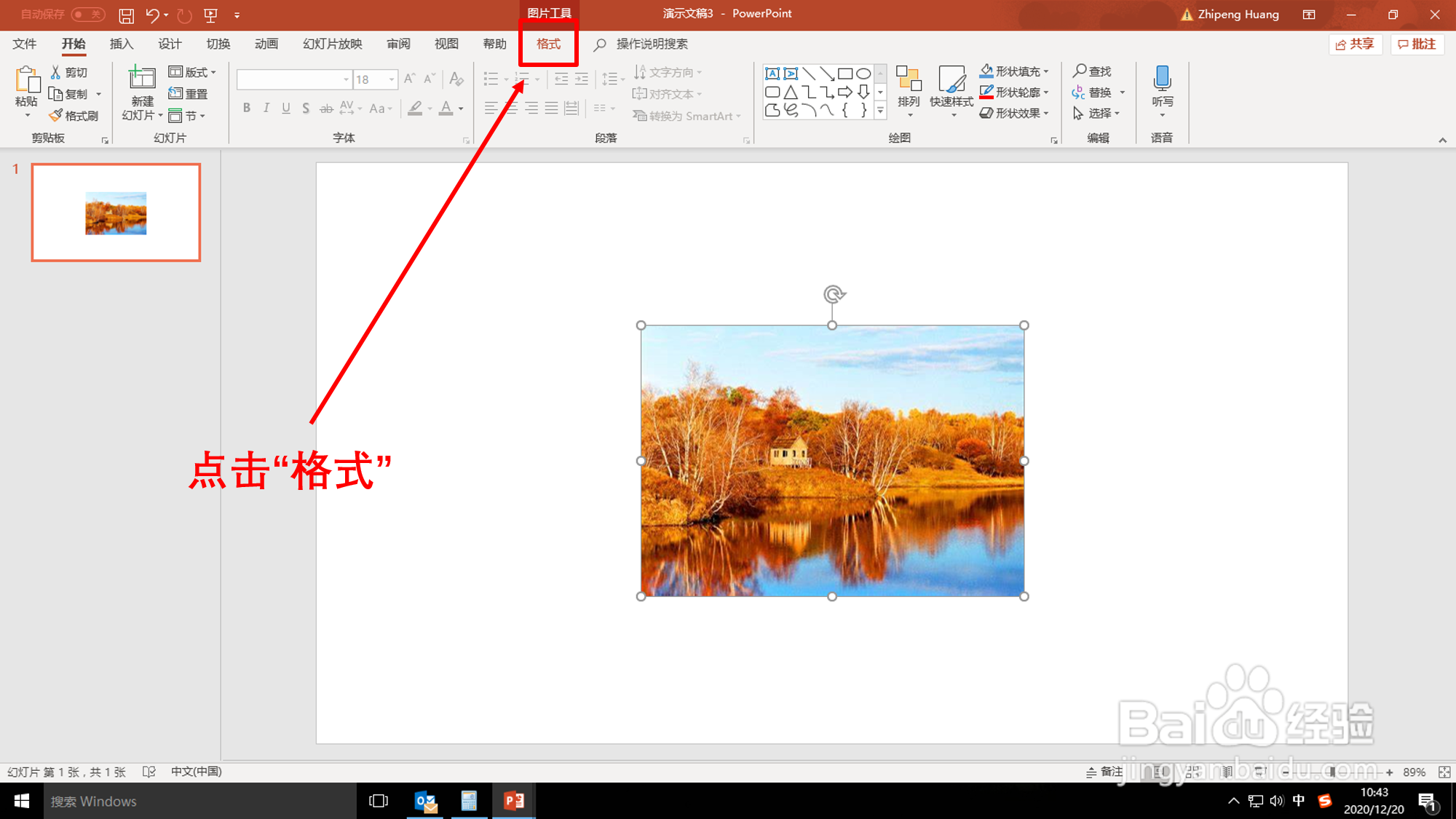Click the Save icon in title bar

pos(126,15)
